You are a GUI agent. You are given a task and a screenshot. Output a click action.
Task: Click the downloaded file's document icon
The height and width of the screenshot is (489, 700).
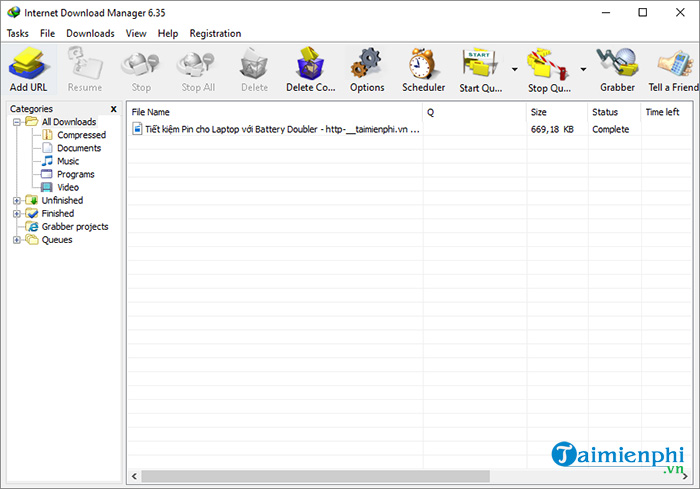pos(137,129)
